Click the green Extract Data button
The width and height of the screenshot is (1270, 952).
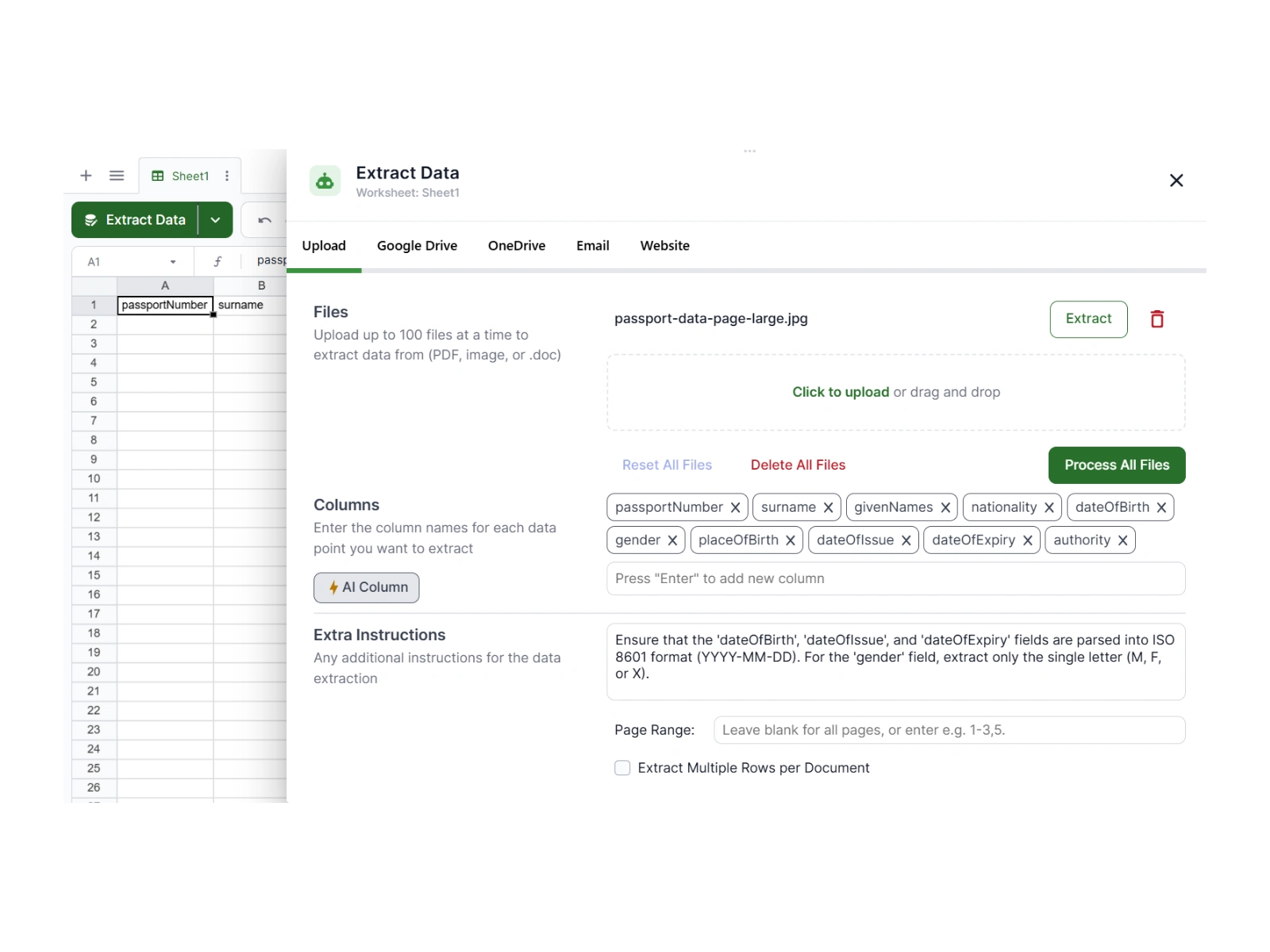135,220
